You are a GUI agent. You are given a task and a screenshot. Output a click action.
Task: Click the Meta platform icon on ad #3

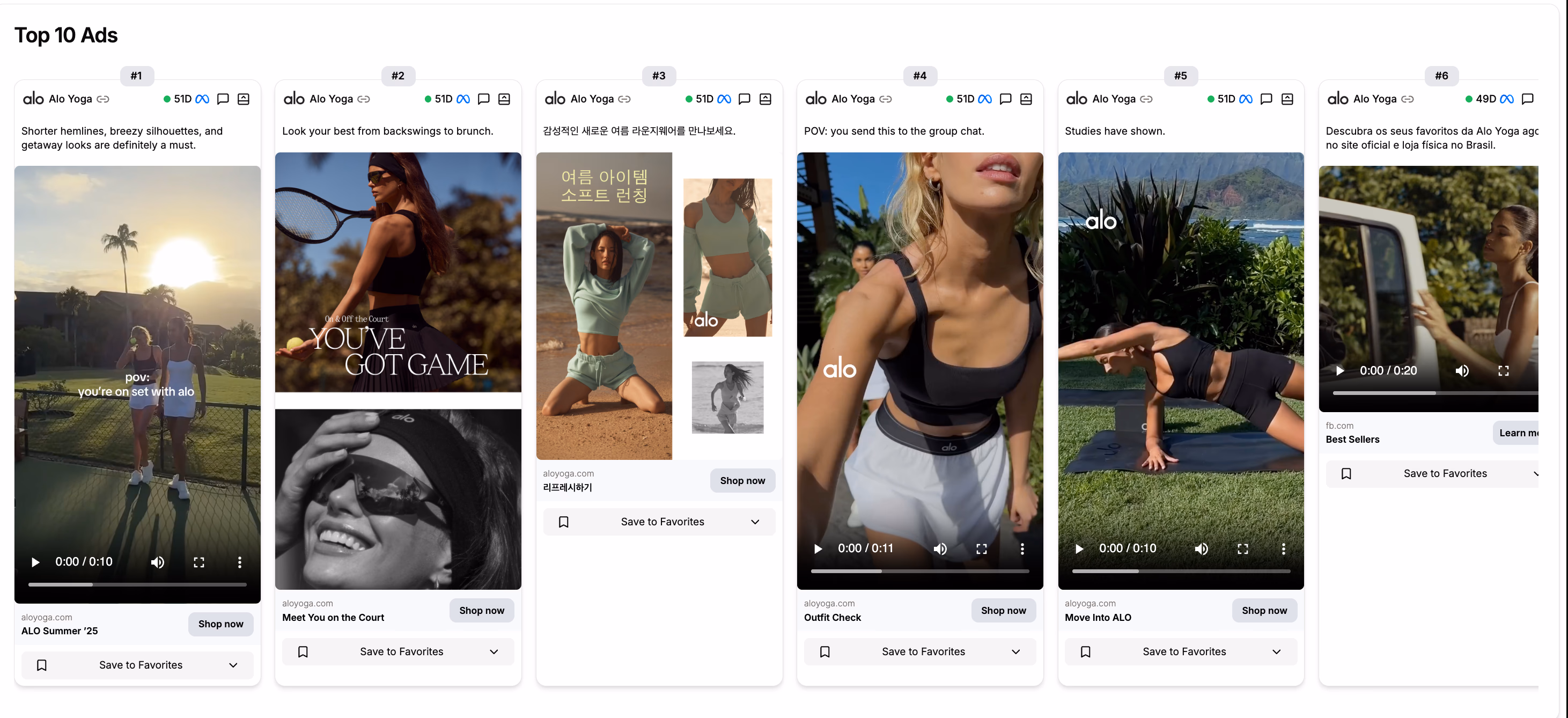coord(724,99)
